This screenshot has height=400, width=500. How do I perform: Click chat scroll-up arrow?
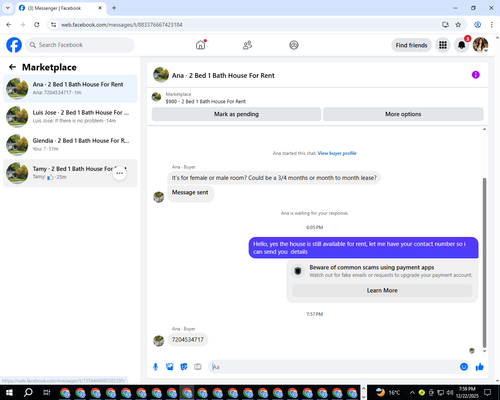pos(484,129)
